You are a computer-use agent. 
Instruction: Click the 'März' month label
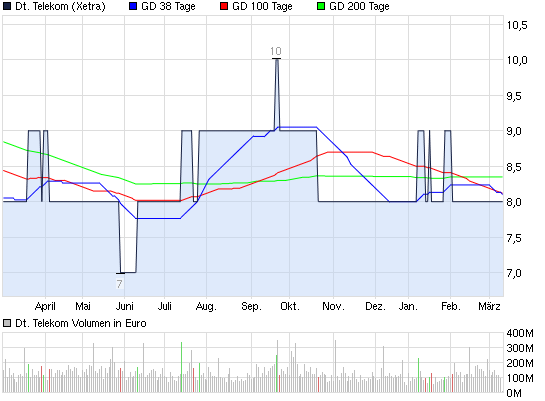coord(489,306)
